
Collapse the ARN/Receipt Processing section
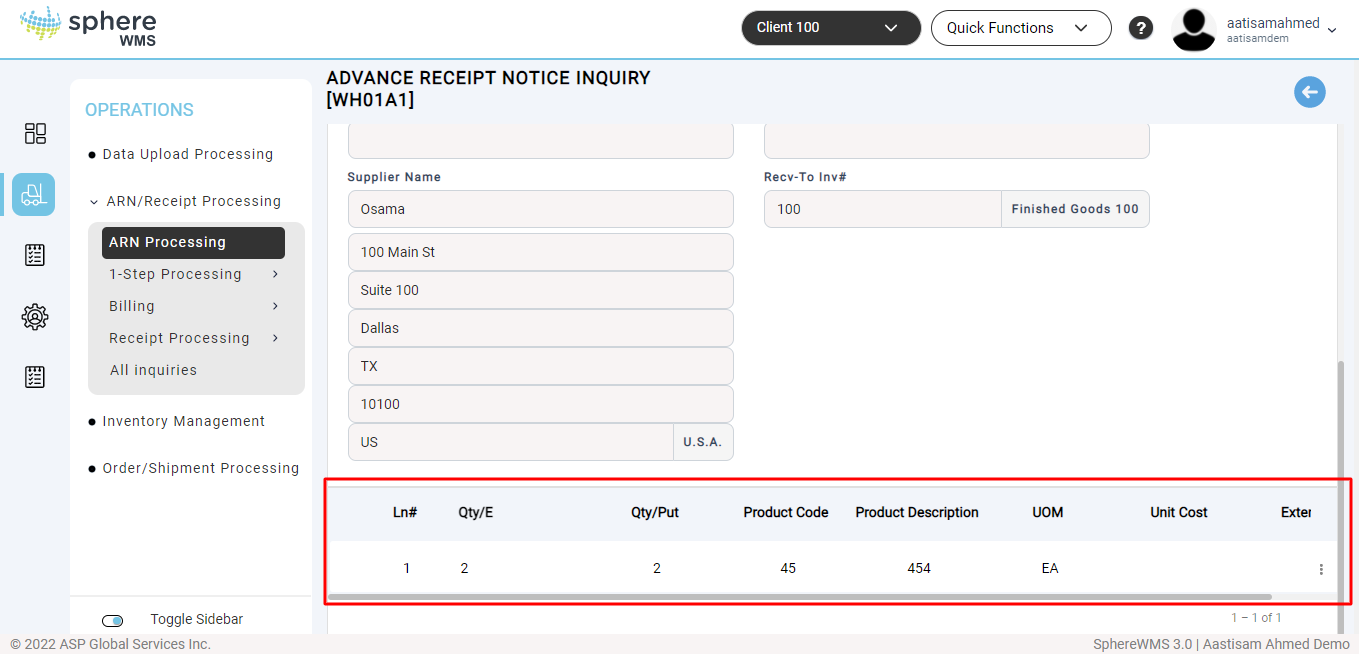193,201
